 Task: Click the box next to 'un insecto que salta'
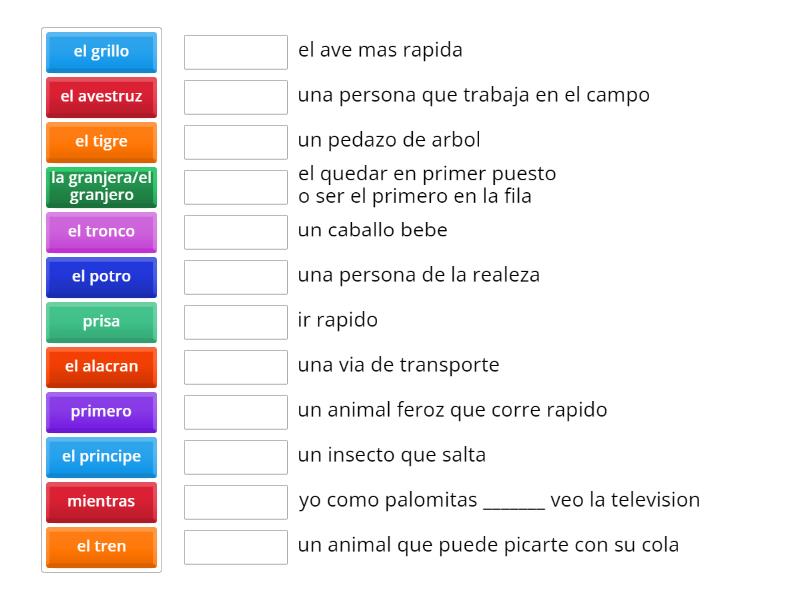pos(235,457)
